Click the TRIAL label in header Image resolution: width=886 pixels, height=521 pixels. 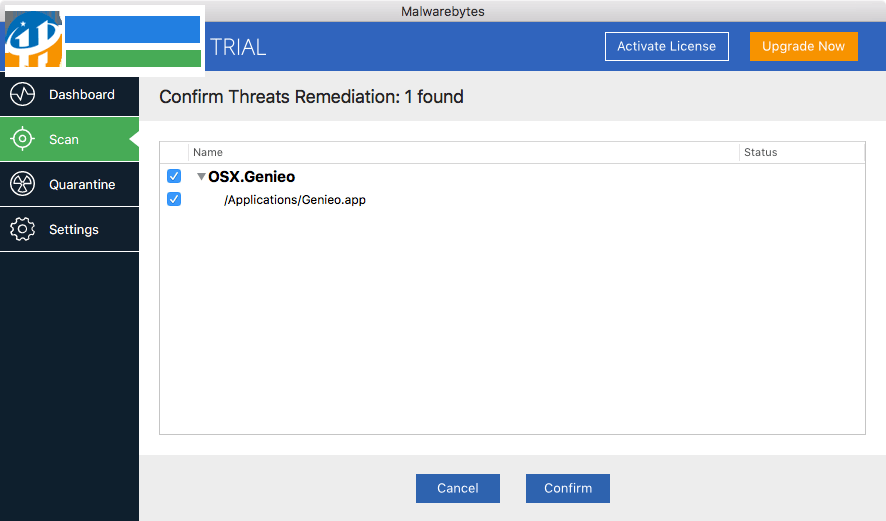(x=238, y=47)
